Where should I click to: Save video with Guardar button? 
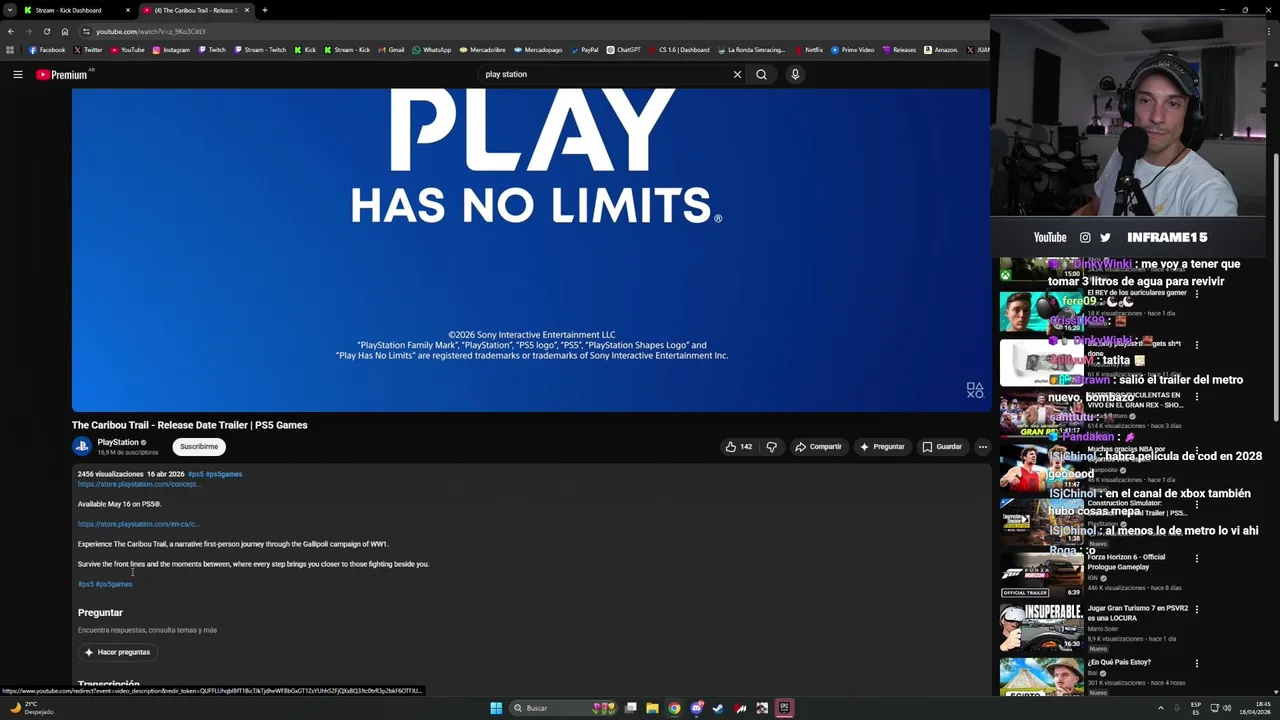[942, 447]
